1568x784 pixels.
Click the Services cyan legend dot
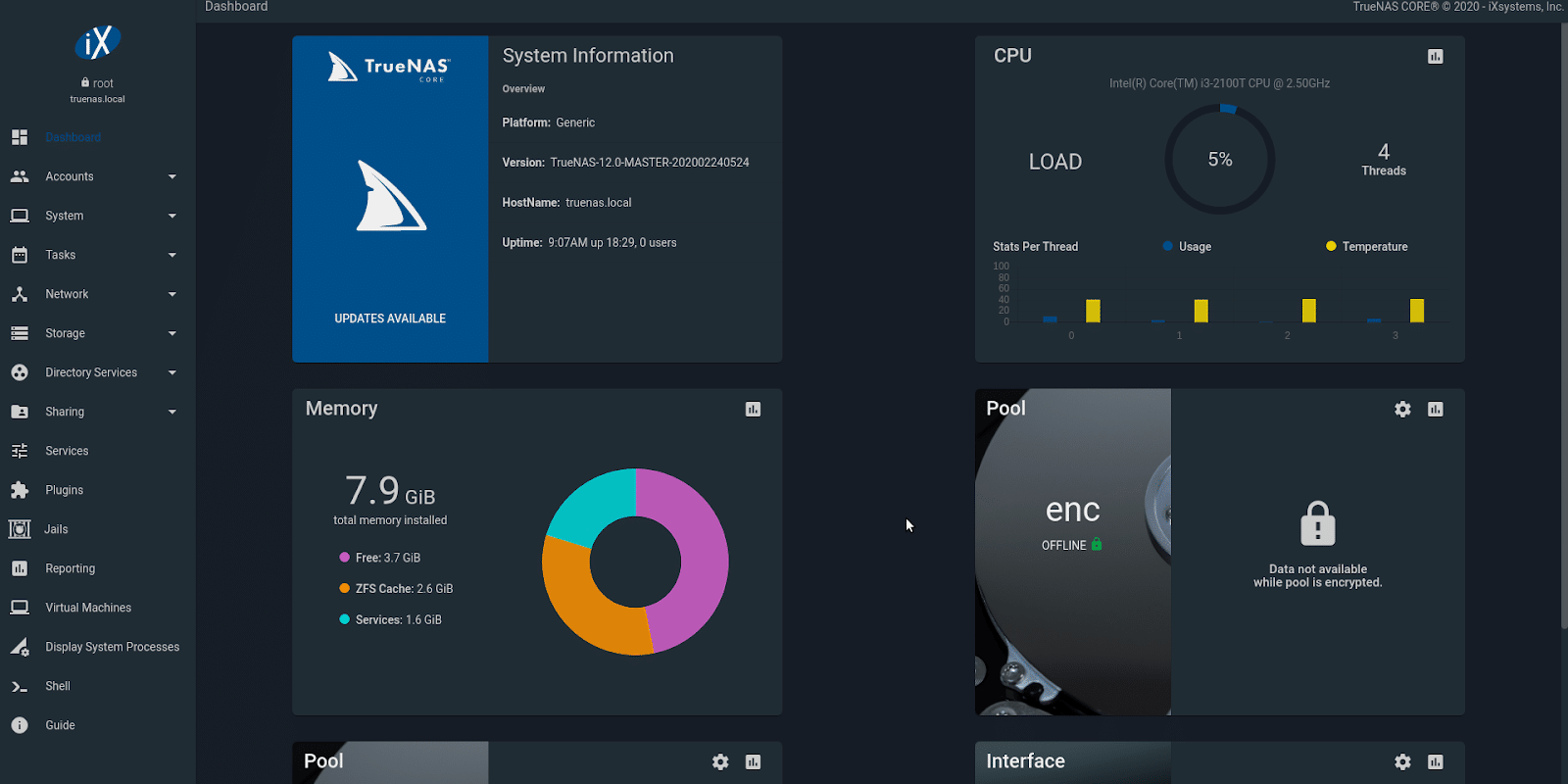(344, 619)
